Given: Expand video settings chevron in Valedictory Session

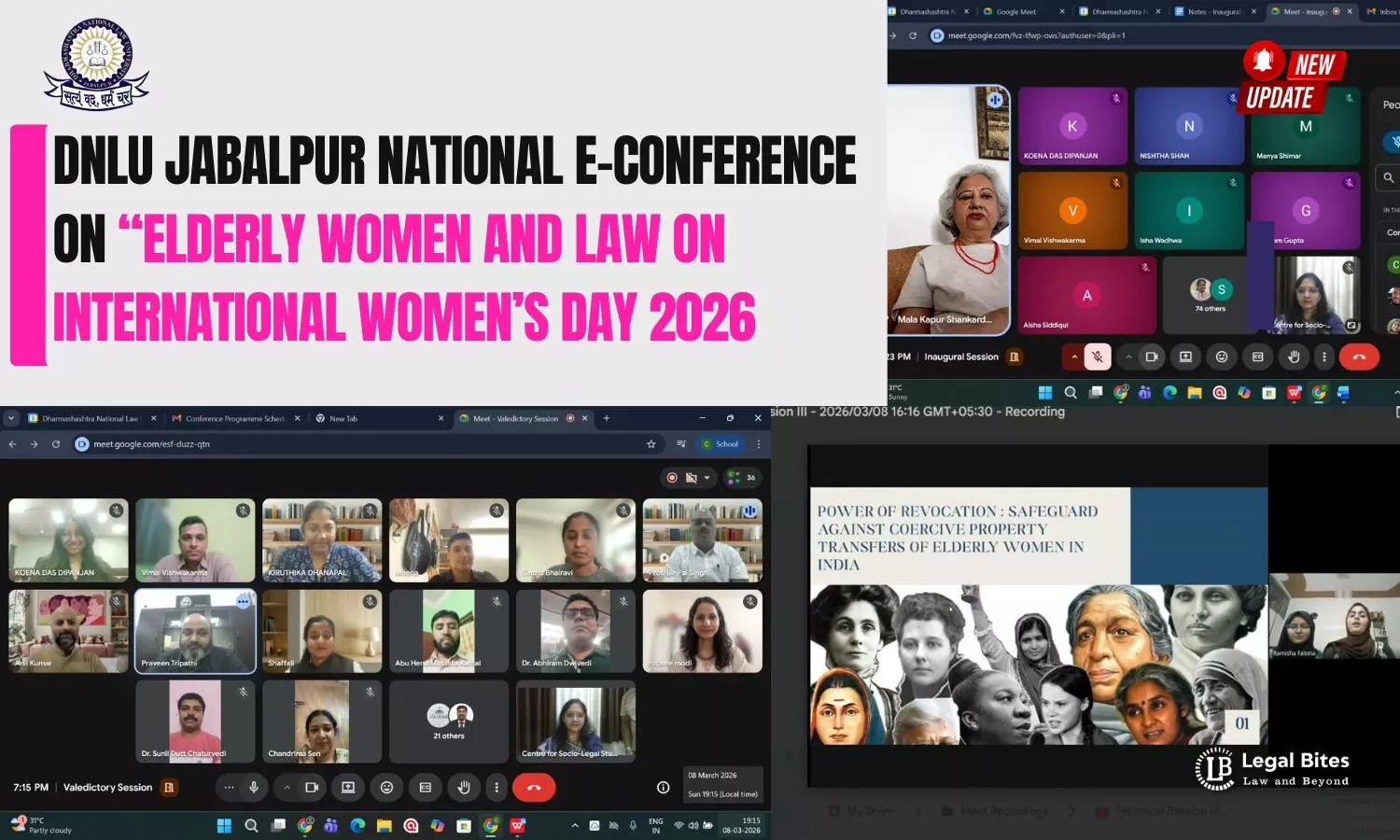Looking at the screenshot, I should pyautogui.click(x=287, y=788).
